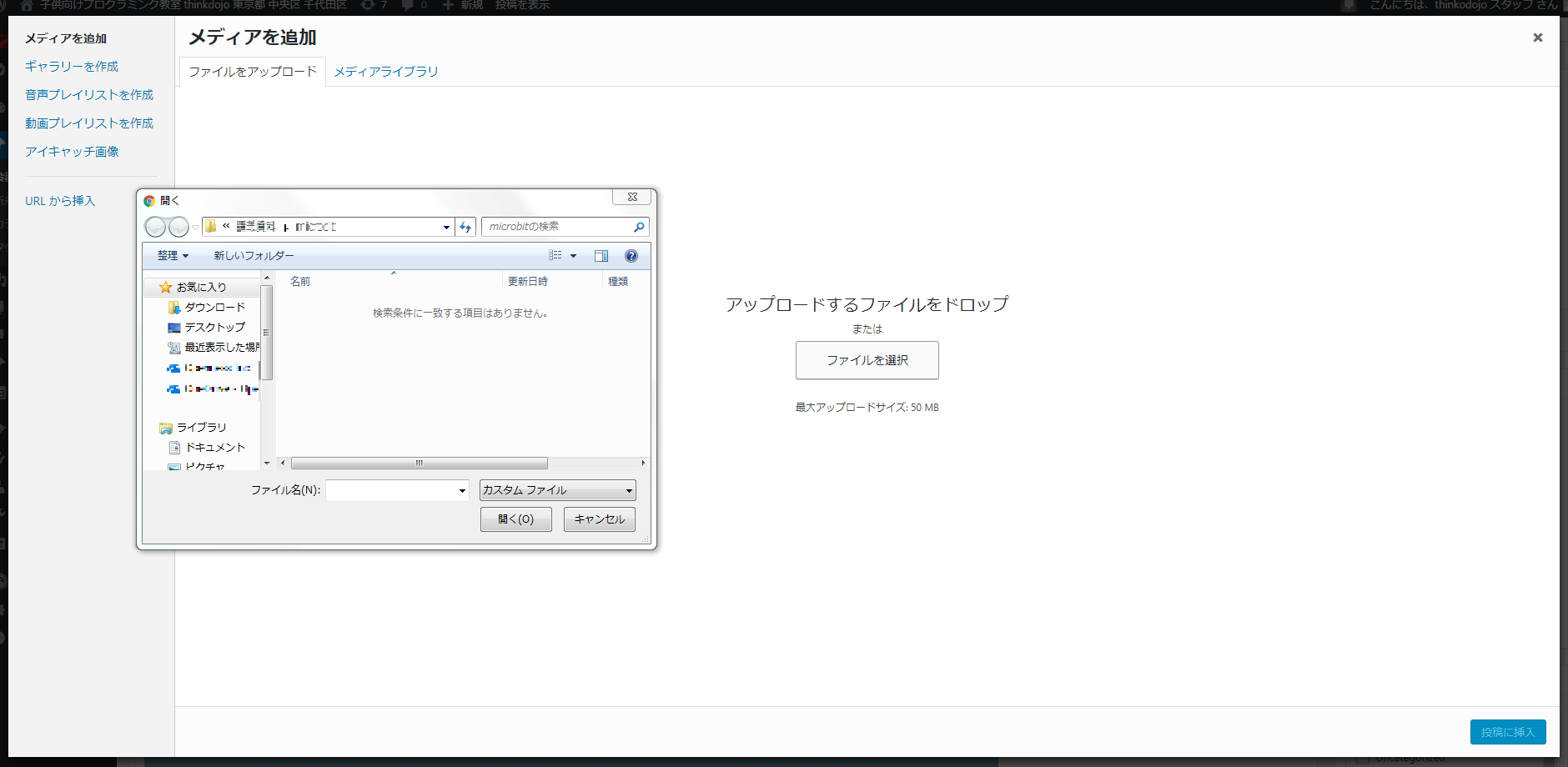Close the メディアを追加 modal
The height and width of the screenshot is (767, 1568).
coord(1538,38)
